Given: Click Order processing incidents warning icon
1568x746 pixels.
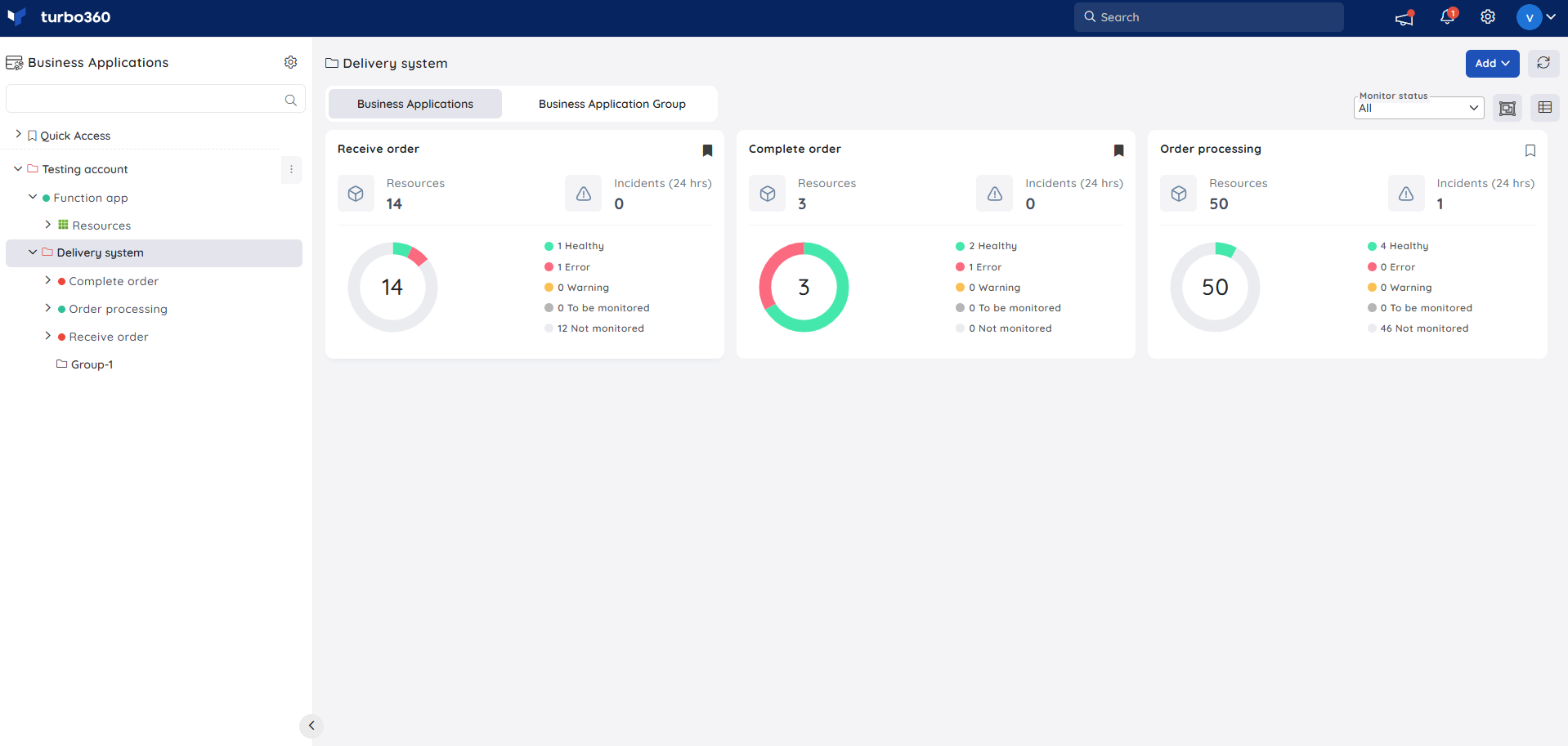Looking at the screenshot, I should click(x=1406, y=194).
